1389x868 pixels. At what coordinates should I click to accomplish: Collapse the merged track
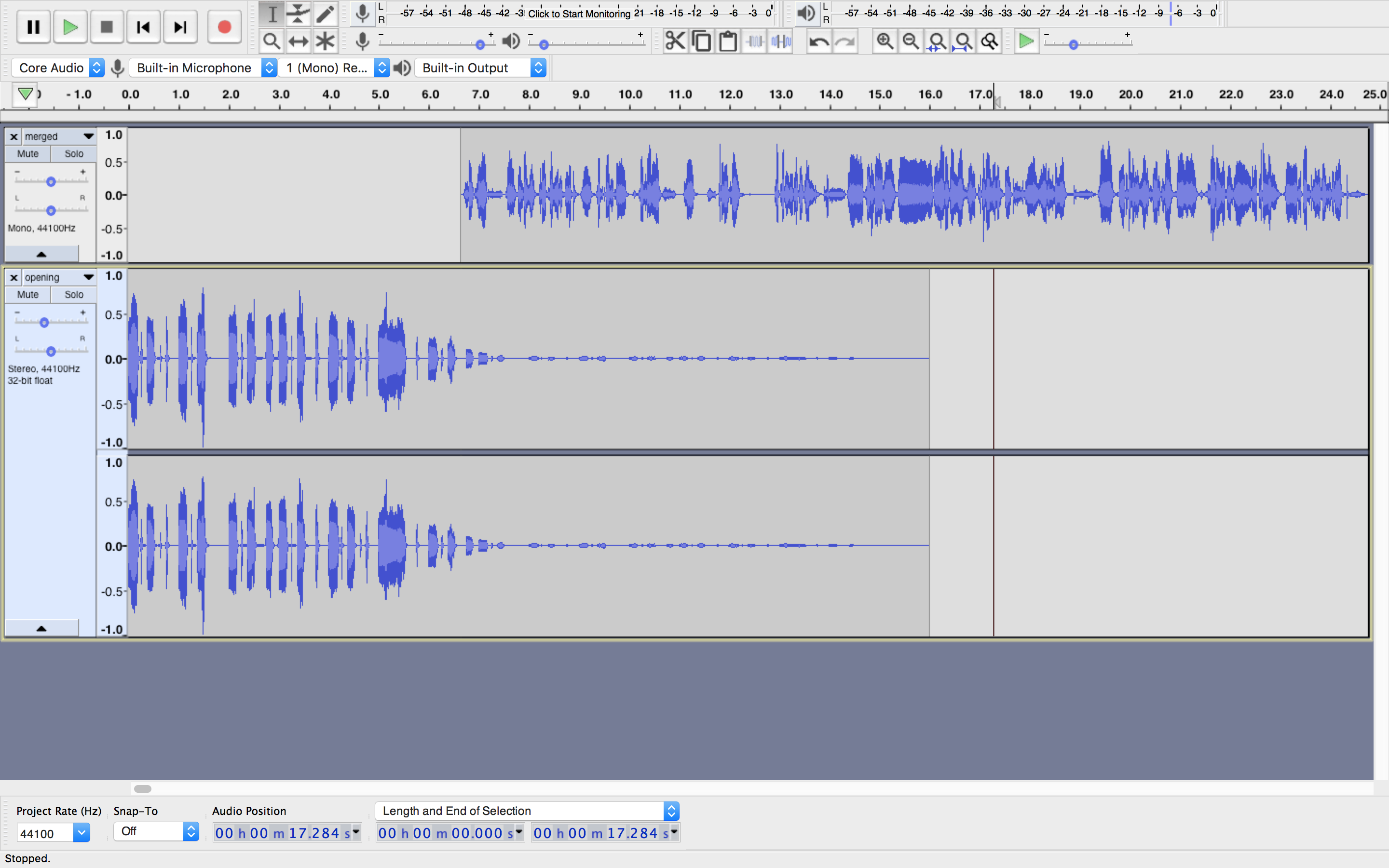pyautogui.click(x=41, y=254)
